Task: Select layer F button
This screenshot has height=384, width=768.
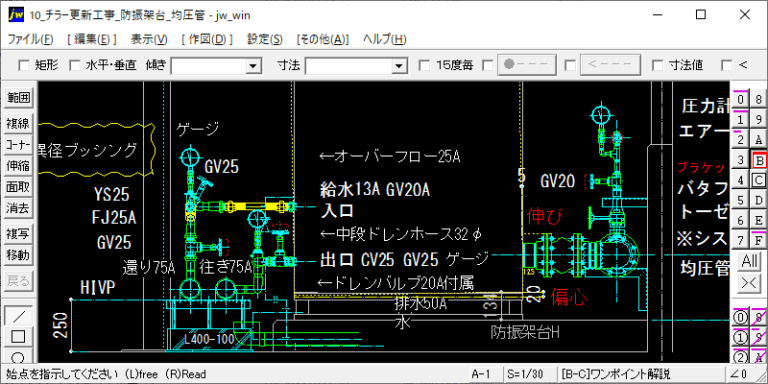Action: tap(758, 240)
